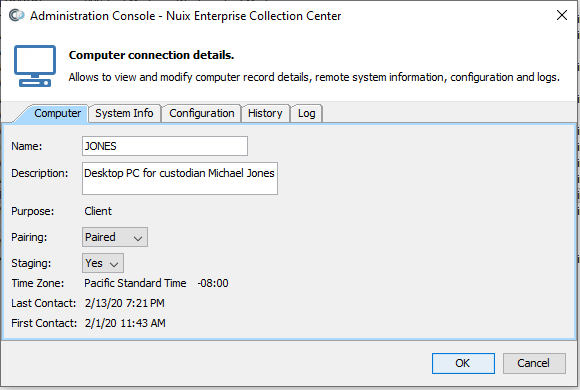Click the blue computer monitor icon
The height and width of the screenshot is (390, 580).
[x=35, y=66]
